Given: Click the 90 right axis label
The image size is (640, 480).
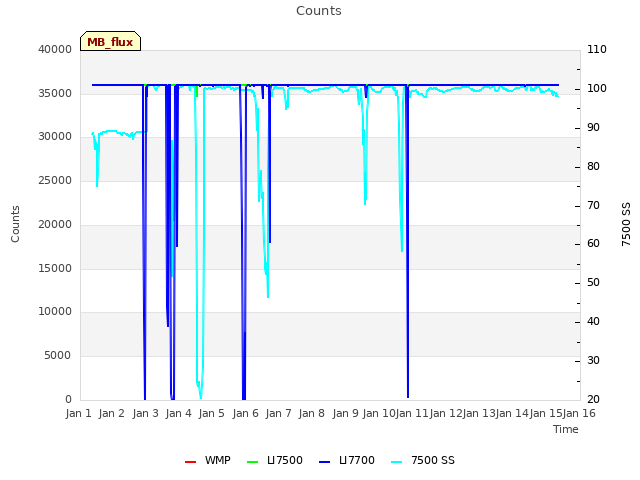Looking at the screenshot, I should click(593, 128).
